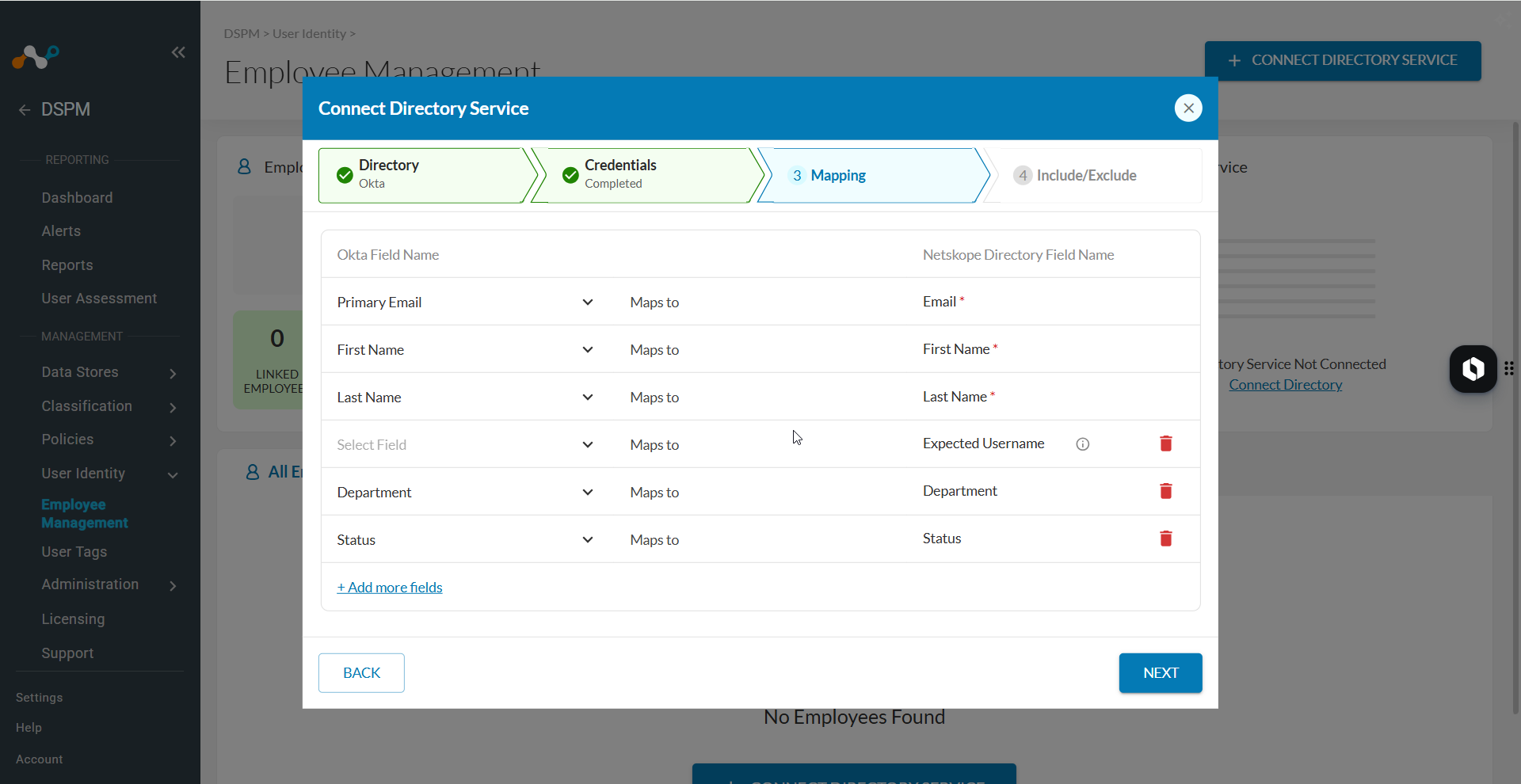This screenshot has height=784, width=1521.
Task: Click the "Okta Field Name" column header
Action: (x=387, y=255)
